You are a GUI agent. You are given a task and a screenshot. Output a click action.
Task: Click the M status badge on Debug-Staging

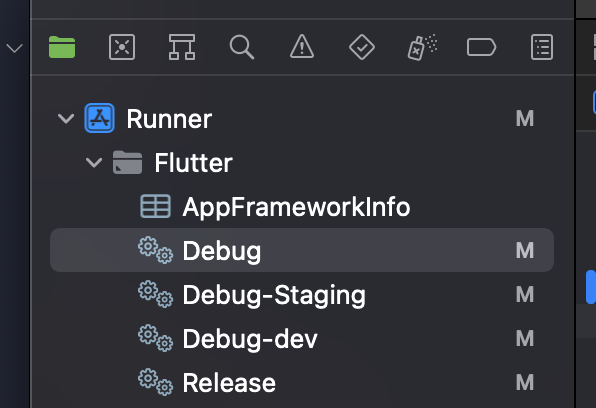tap(525, 294)
